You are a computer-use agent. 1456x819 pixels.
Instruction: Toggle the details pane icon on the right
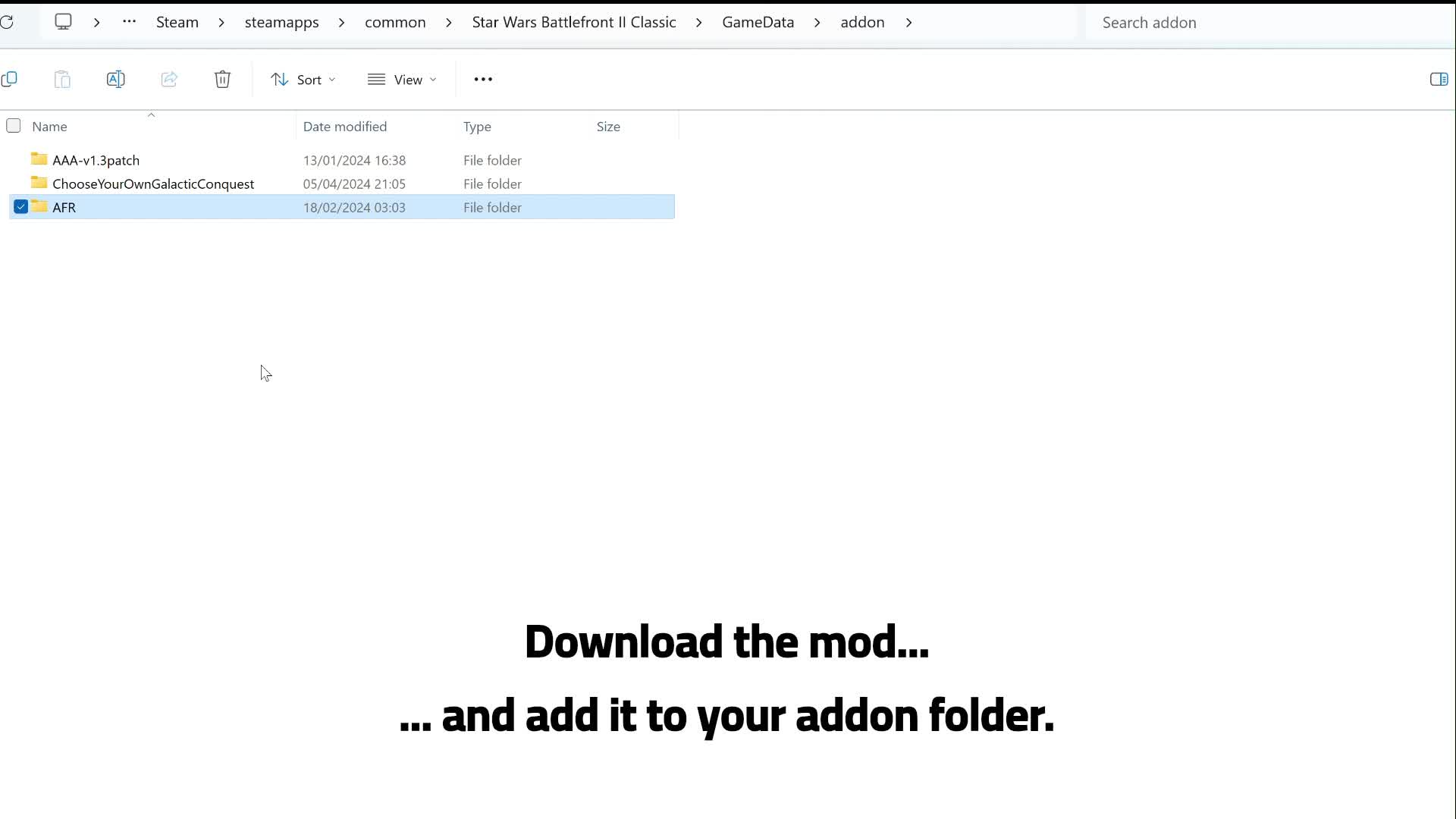pos(1439,79)
